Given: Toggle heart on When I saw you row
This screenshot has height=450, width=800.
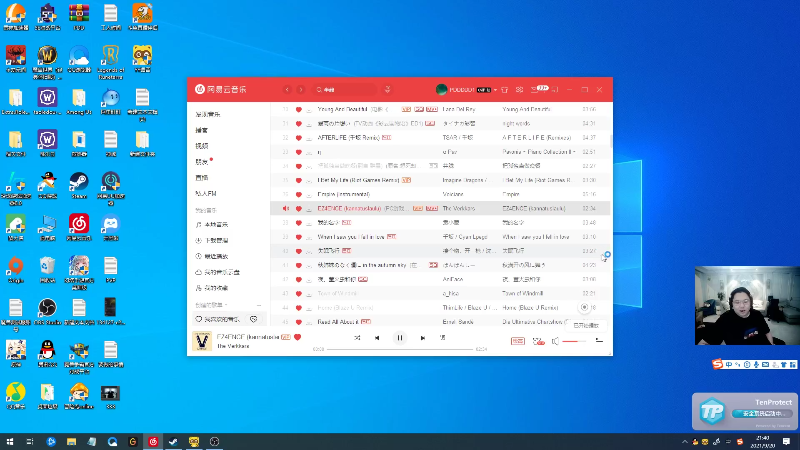Looking at the screenshot, I should tap(299, 237).
